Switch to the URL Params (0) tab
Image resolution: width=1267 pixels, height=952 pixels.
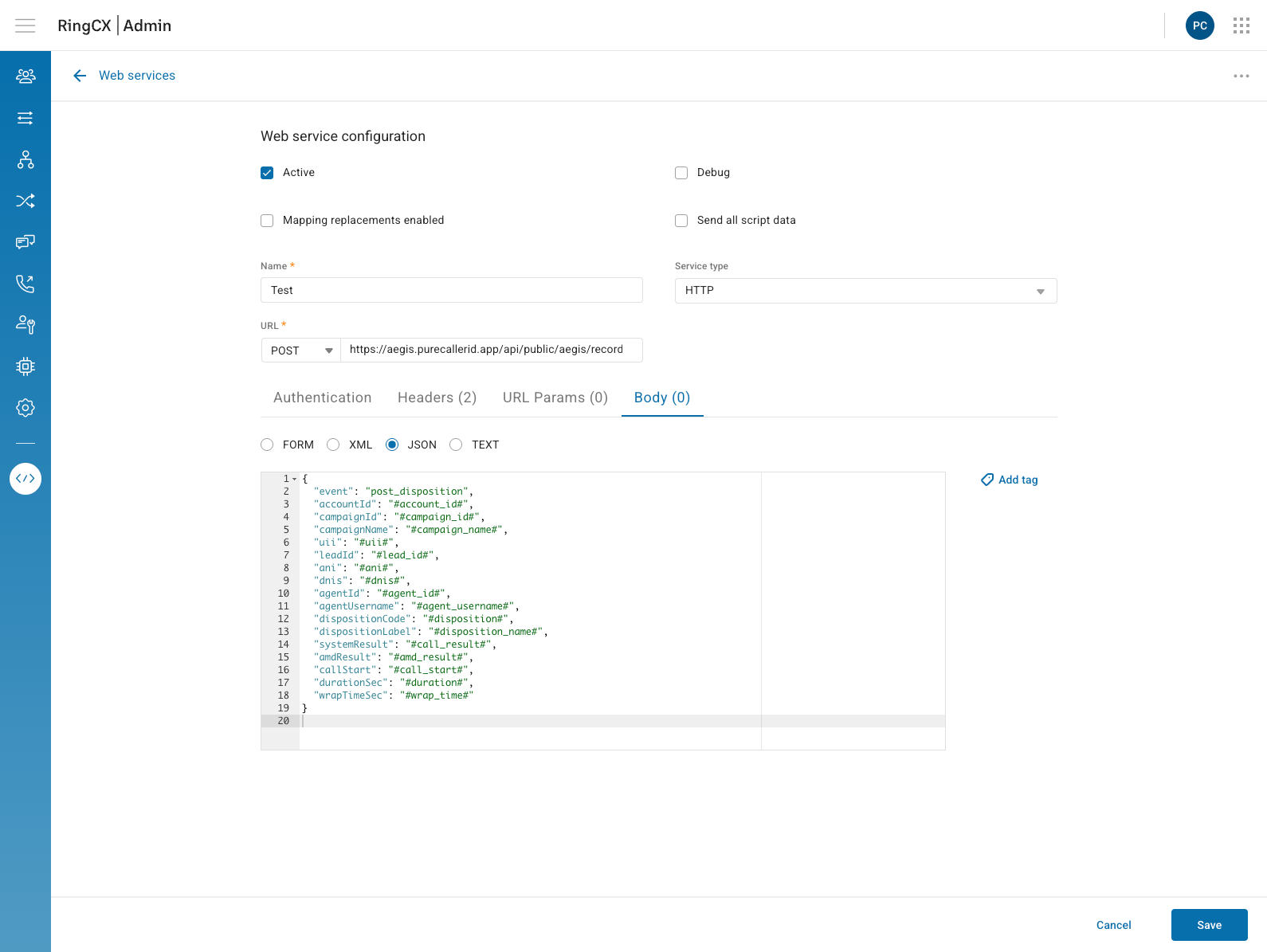tap(555, 398)
